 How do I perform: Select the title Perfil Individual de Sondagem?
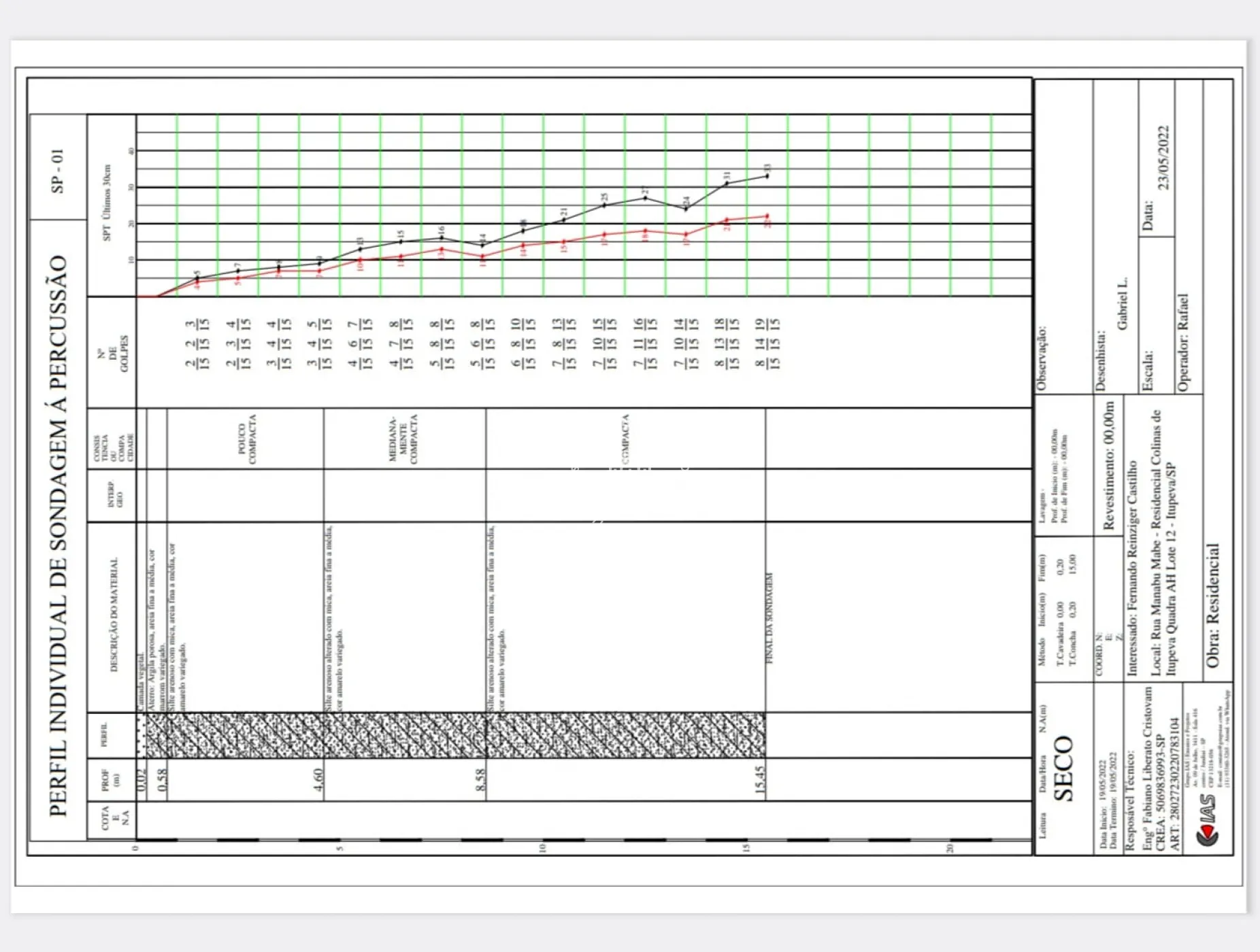pos(59,534)
